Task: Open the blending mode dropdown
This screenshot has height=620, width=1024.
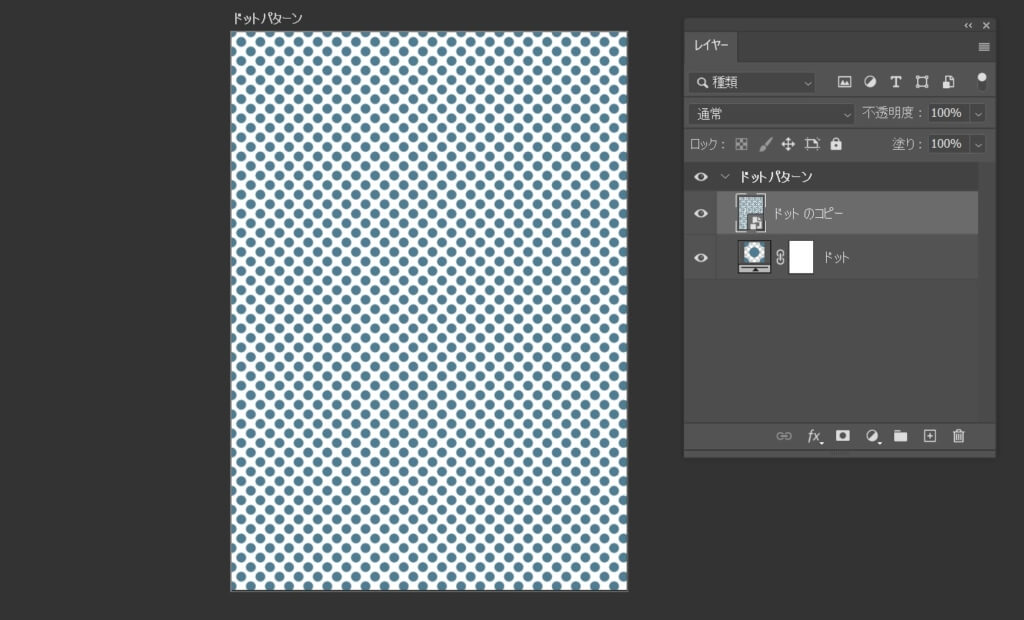Action: click(770, 112)
